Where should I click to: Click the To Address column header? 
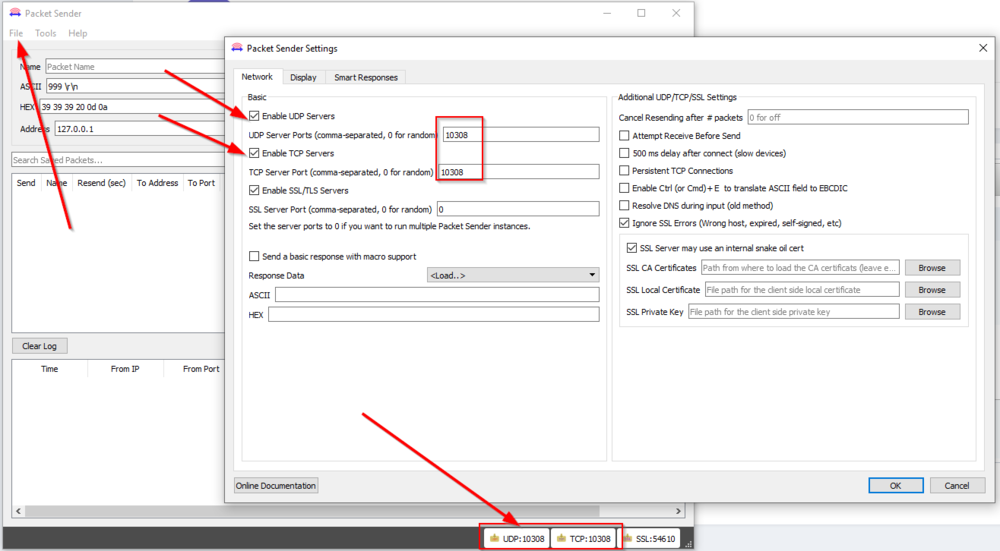click(158, 182)
